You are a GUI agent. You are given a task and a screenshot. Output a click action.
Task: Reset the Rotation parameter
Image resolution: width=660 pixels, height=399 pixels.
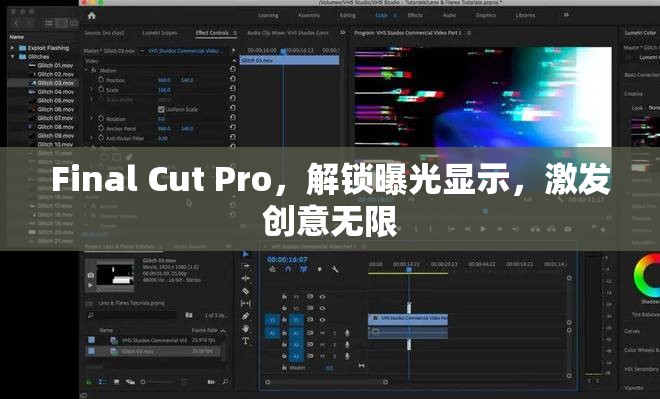(233, 118)
